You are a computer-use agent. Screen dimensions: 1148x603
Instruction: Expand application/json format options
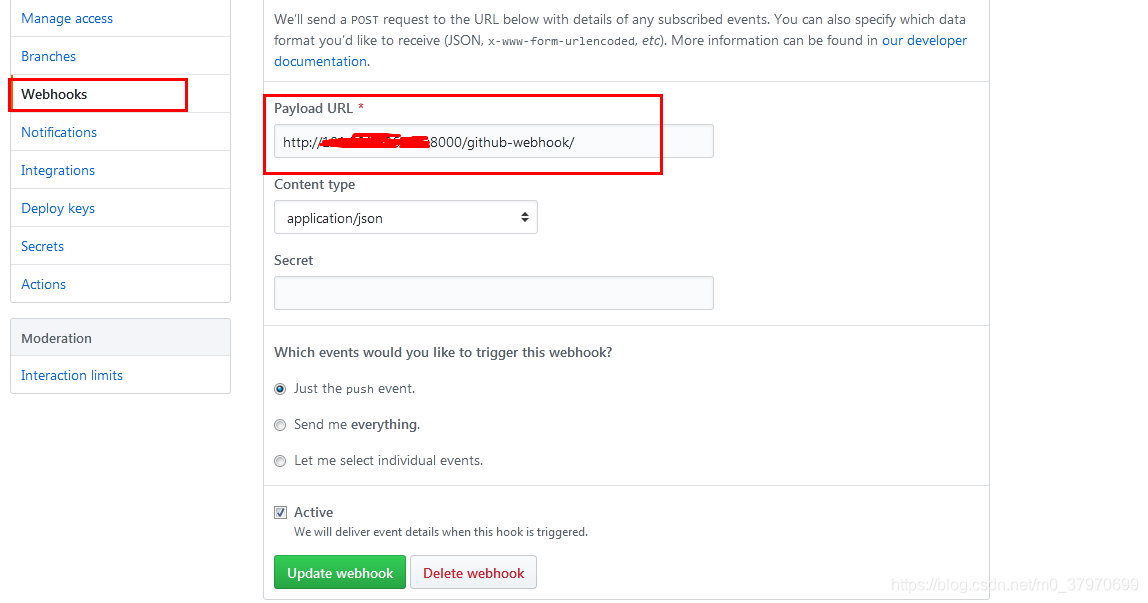(405, 217)
